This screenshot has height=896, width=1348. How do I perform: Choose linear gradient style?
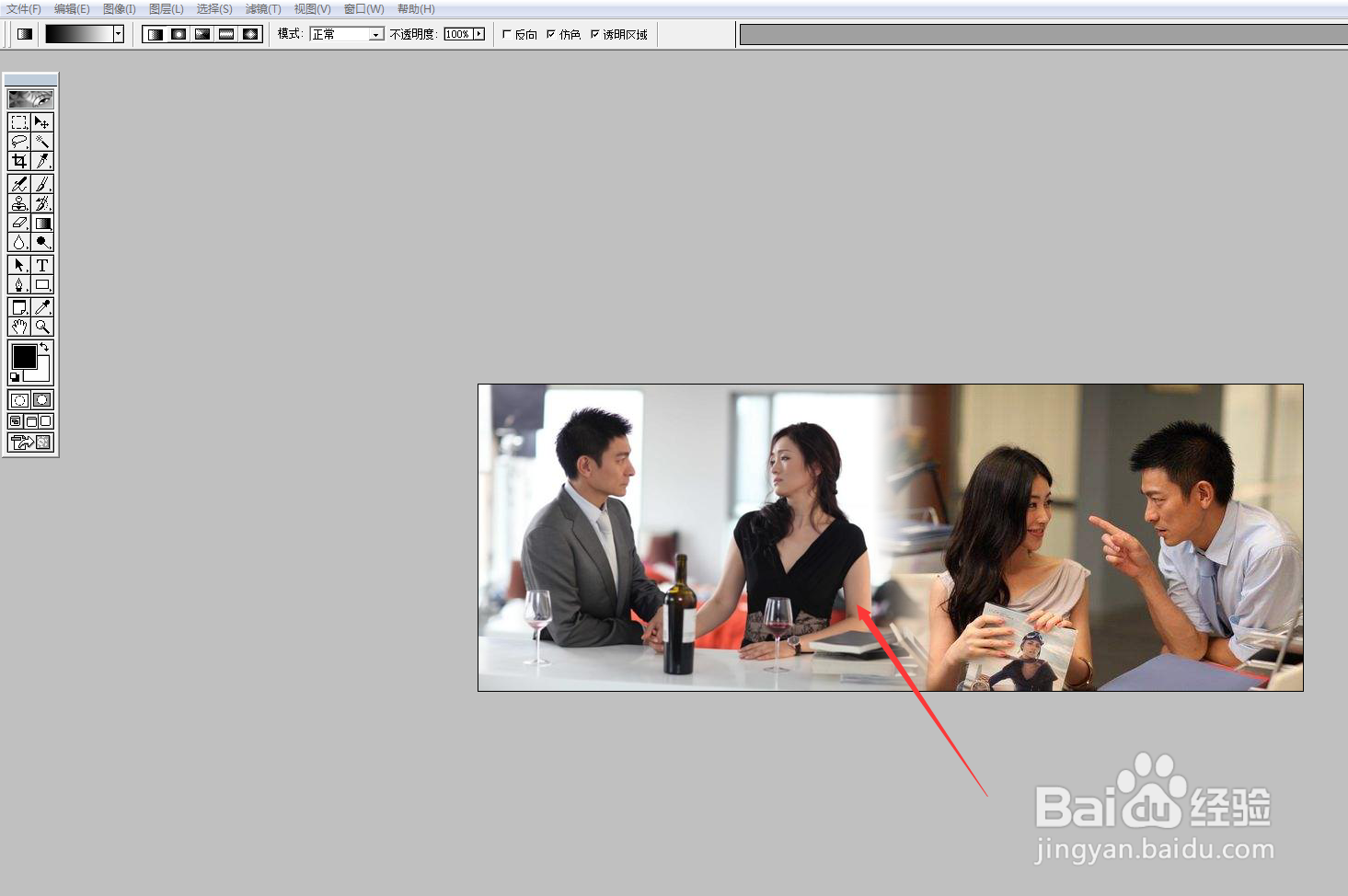(x=155, y=34)
